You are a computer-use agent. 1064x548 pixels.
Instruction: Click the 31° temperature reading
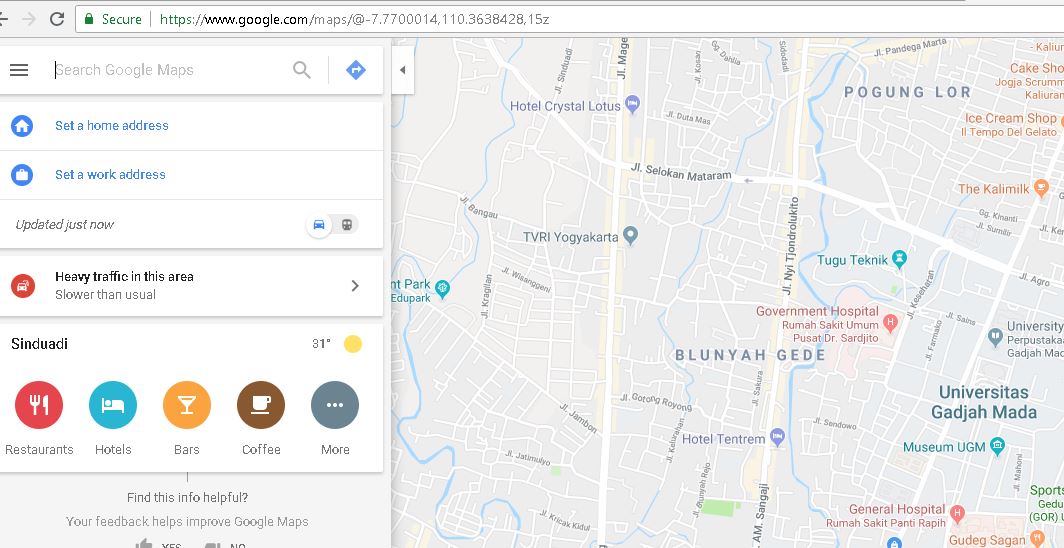click(321, 344)
